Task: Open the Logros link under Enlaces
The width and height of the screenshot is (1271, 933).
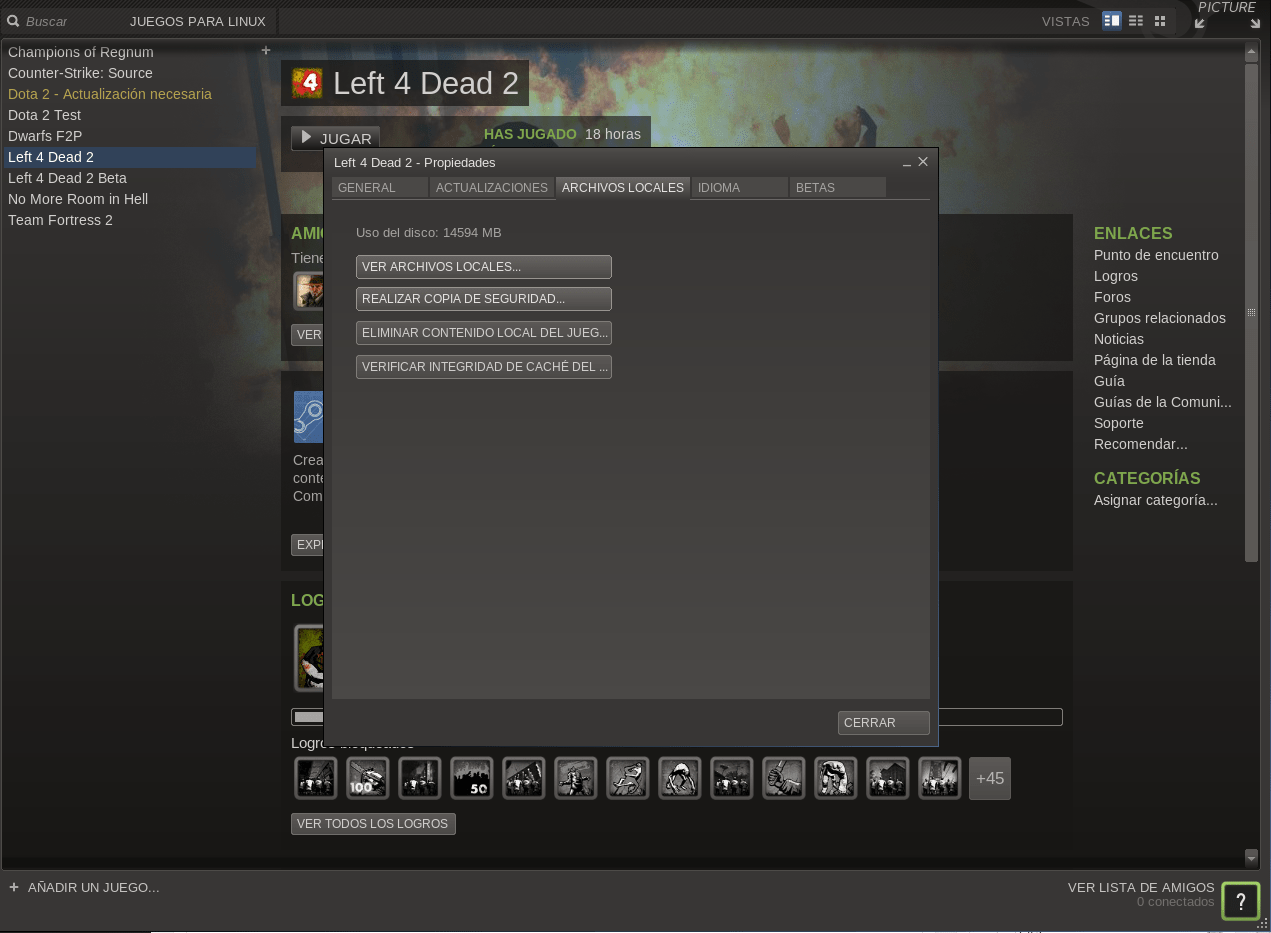Action: coord(1116,276)
